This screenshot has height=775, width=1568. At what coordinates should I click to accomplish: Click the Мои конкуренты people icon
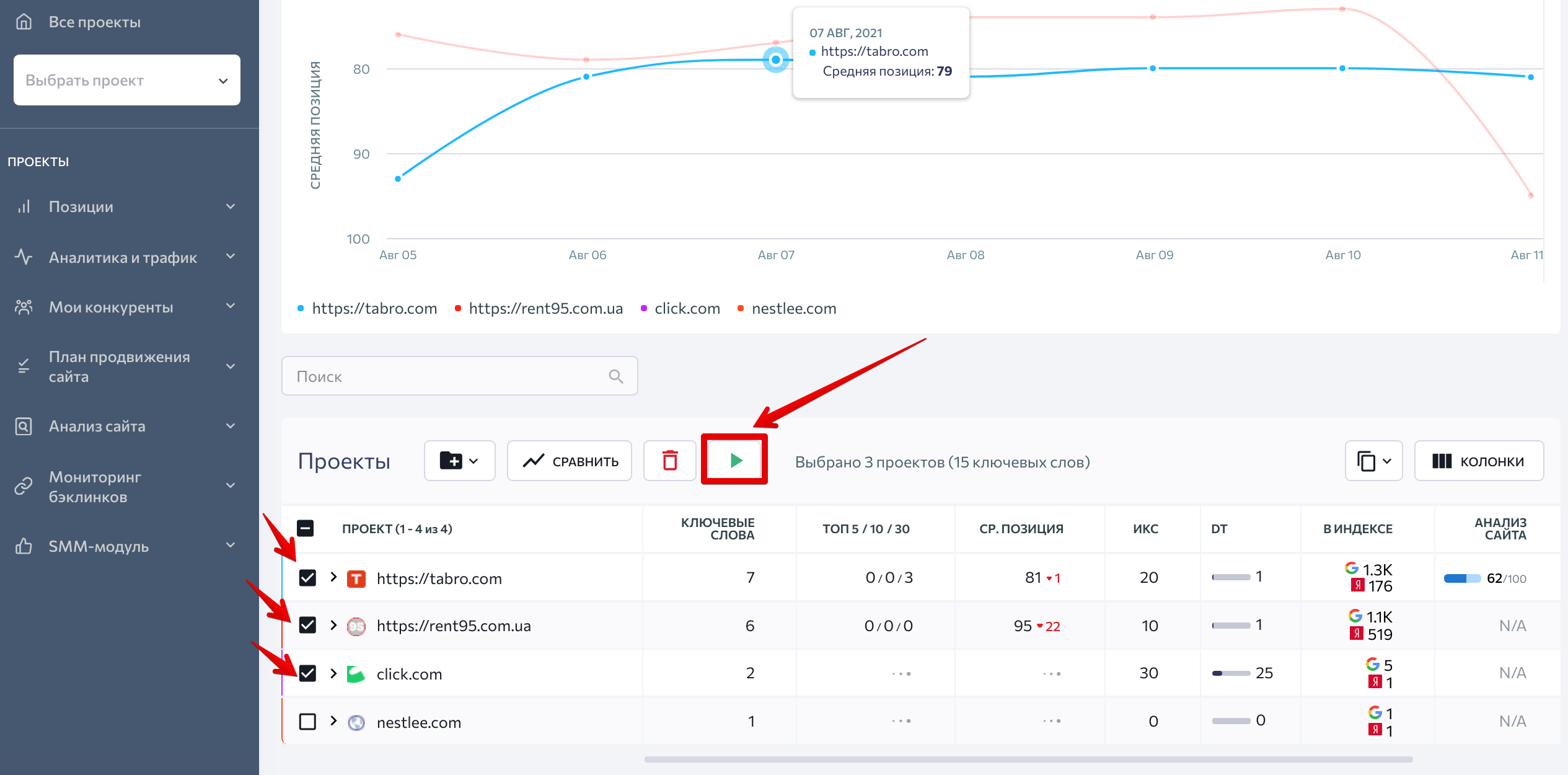[x=24, y=307]
